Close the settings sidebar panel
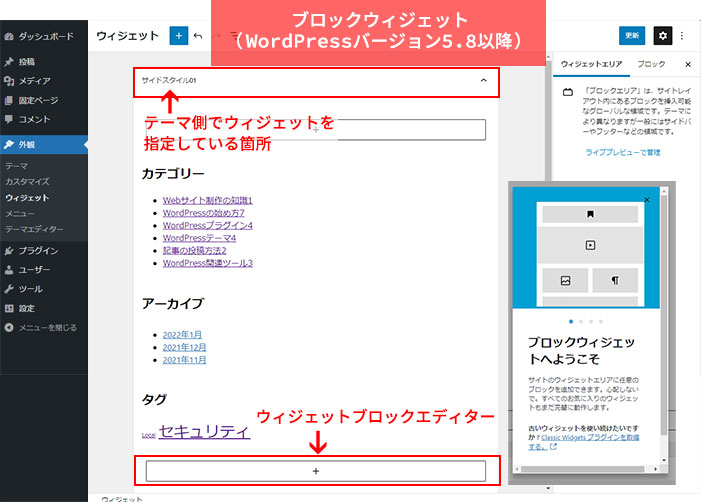 [688, 64]
